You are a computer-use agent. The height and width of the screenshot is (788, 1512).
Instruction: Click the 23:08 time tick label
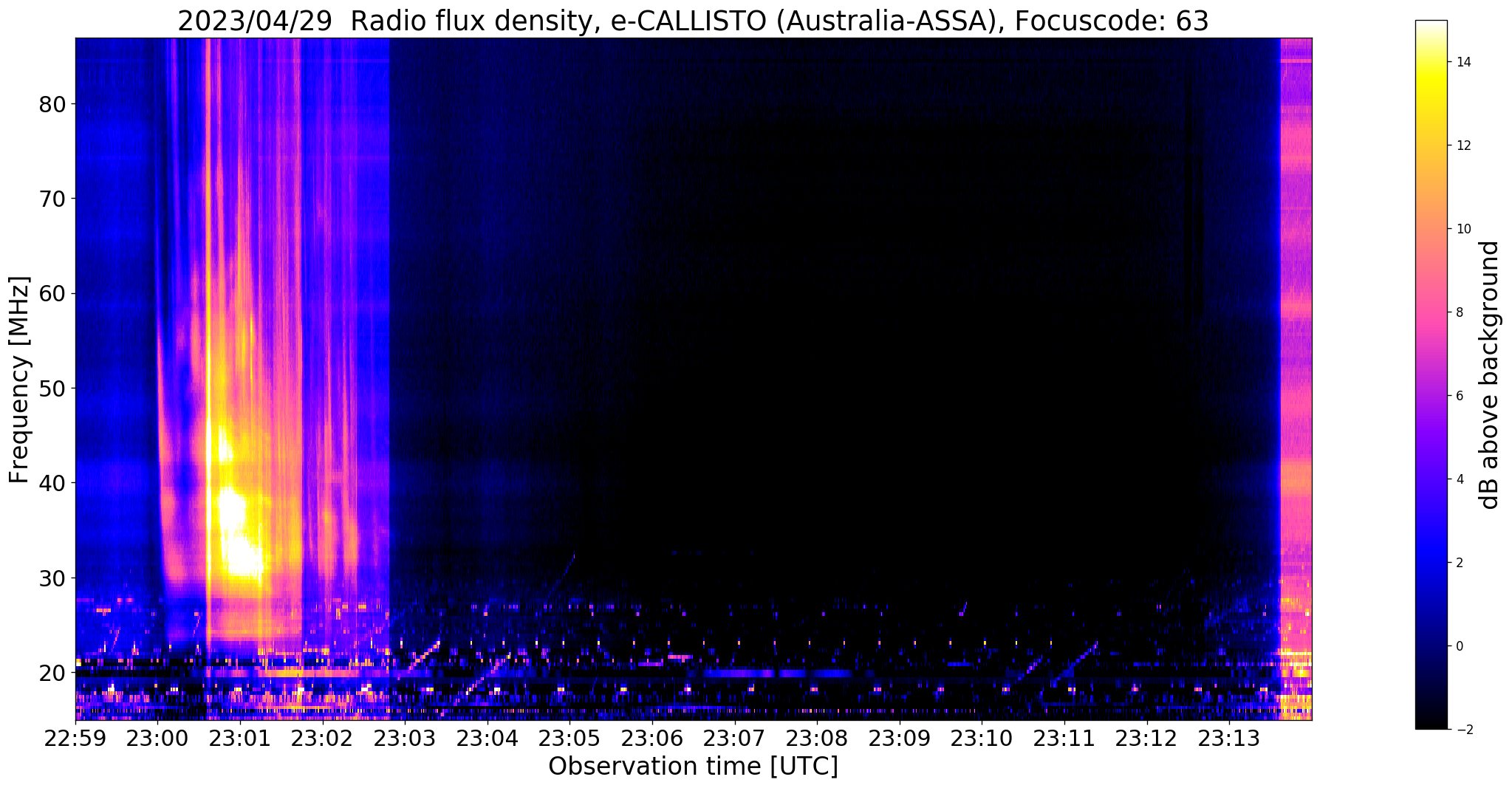point(817,739)
